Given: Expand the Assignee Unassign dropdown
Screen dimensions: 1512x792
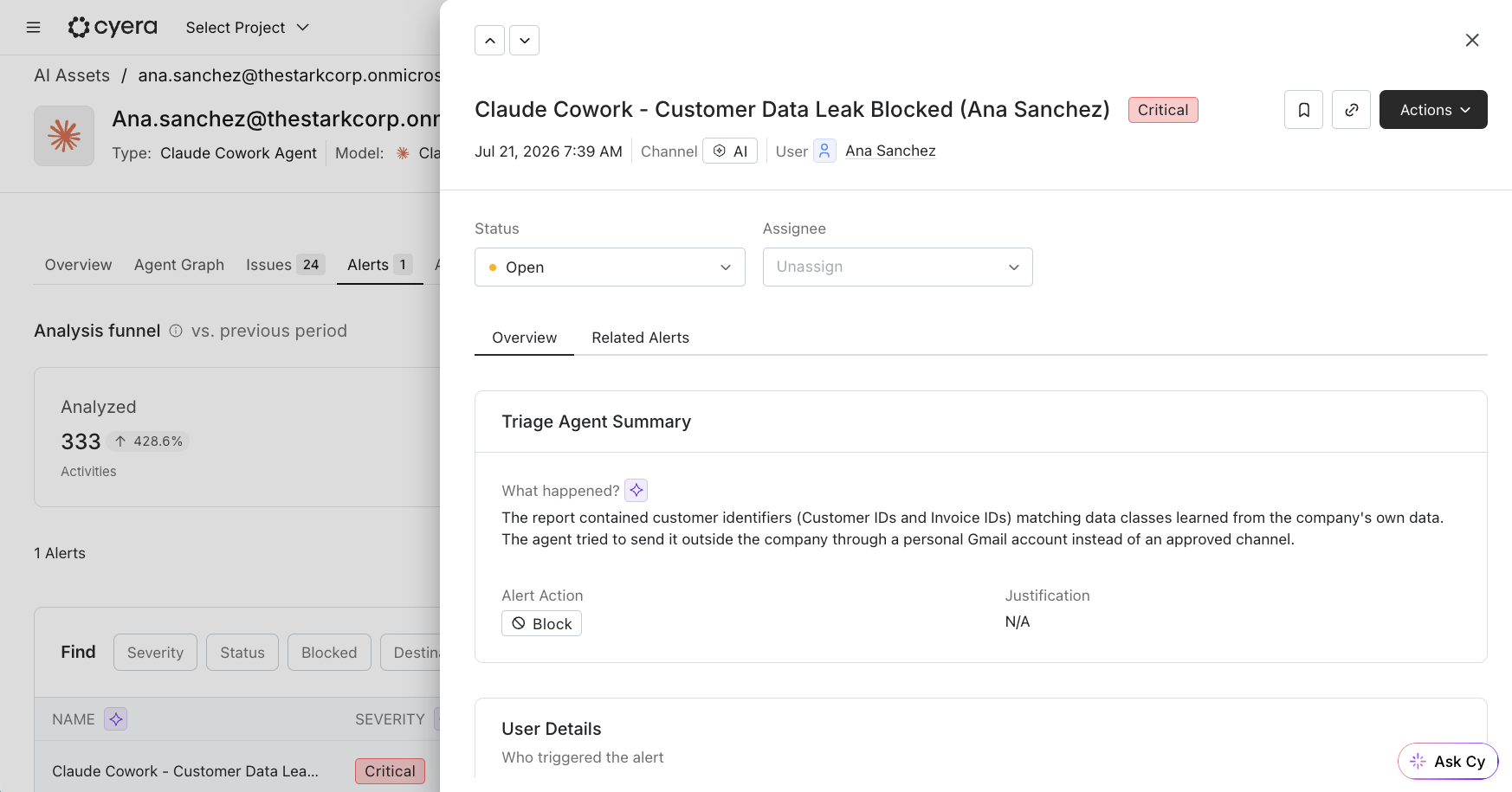Looking at the screenshot, I should (x=898, y=267).
